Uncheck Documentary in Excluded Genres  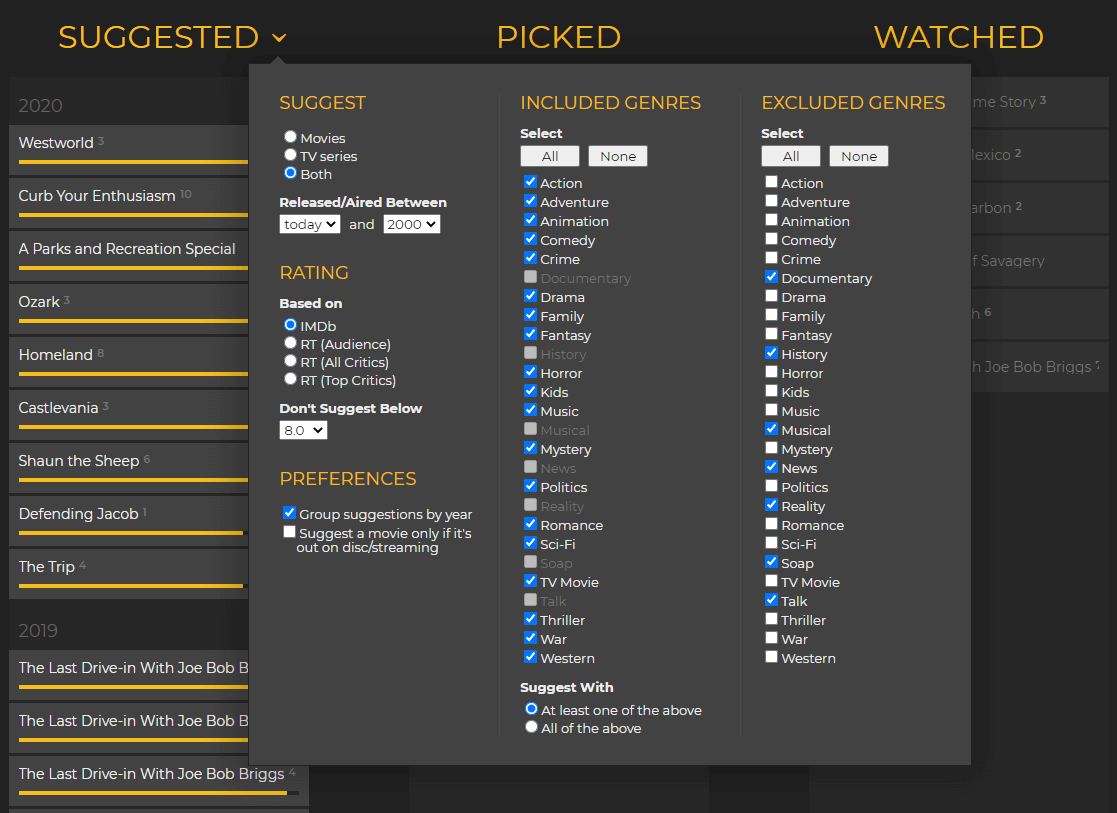coord(771,277)
